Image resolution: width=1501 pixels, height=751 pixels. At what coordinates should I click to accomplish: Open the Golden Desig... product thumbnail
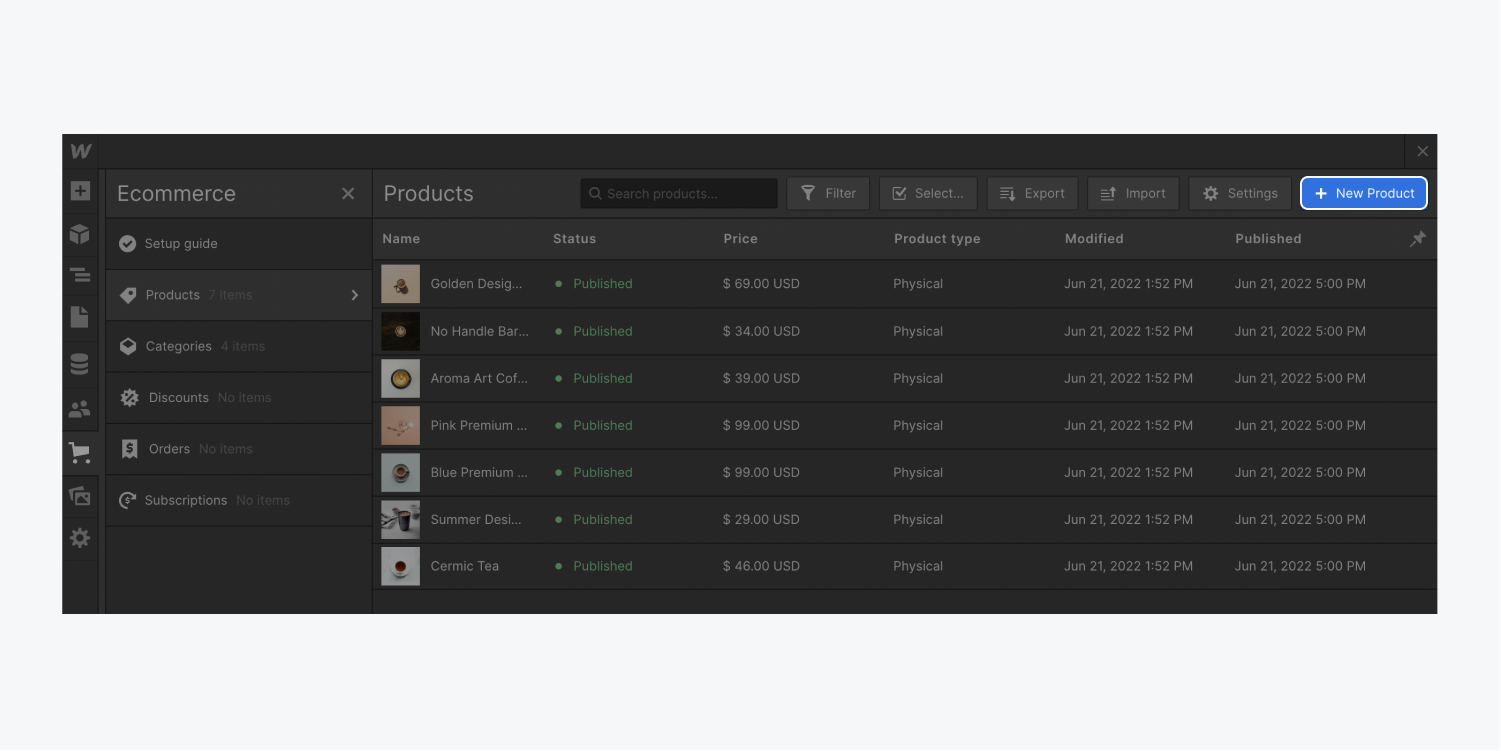click(400, 284)
